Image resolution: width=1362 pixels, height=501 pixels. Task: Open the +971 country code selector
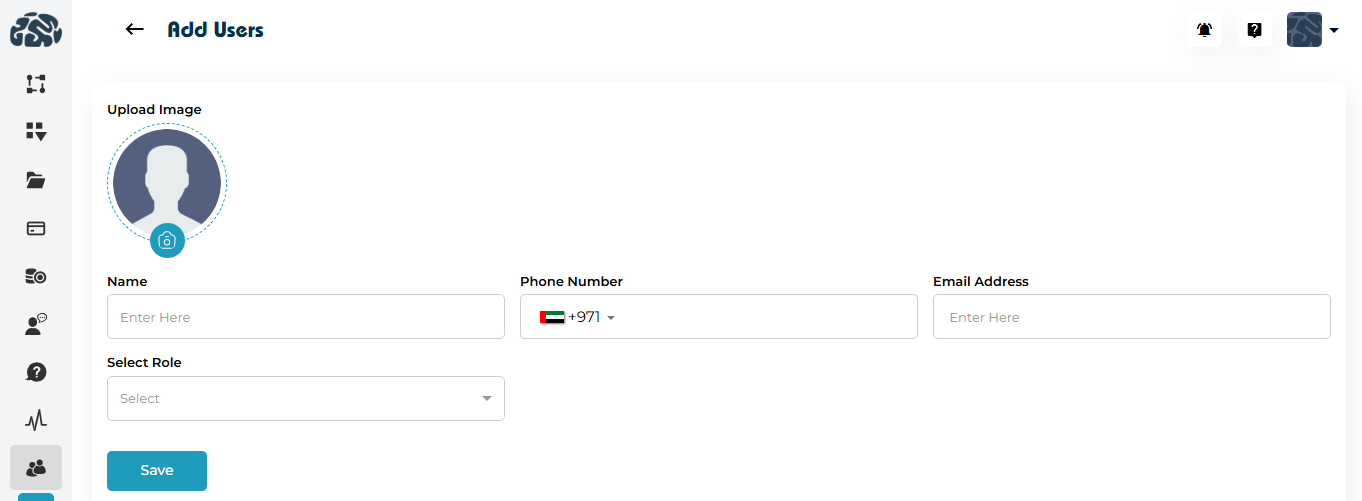(577, 317)
